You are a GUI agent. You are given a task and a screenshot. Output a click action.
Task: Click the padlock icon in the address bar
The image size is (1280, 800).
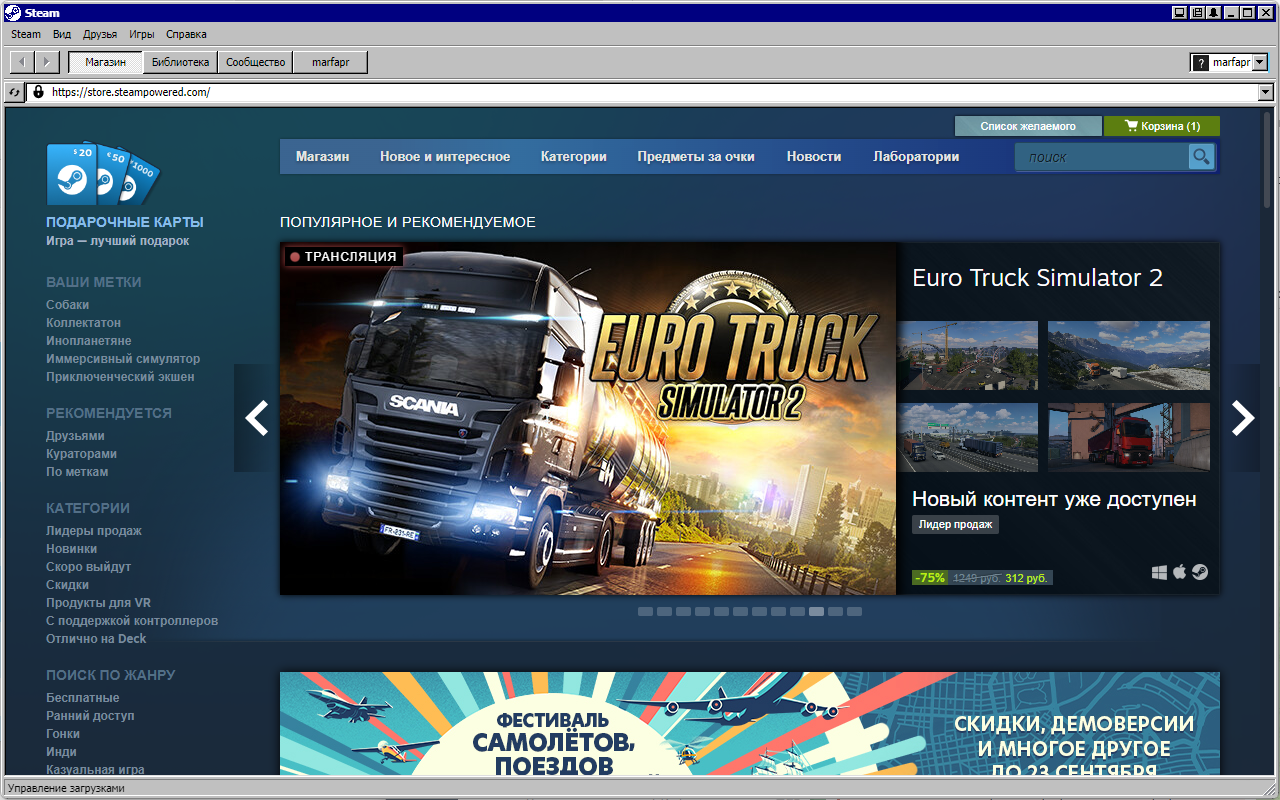pyautogui.click(x=38, y=92)
